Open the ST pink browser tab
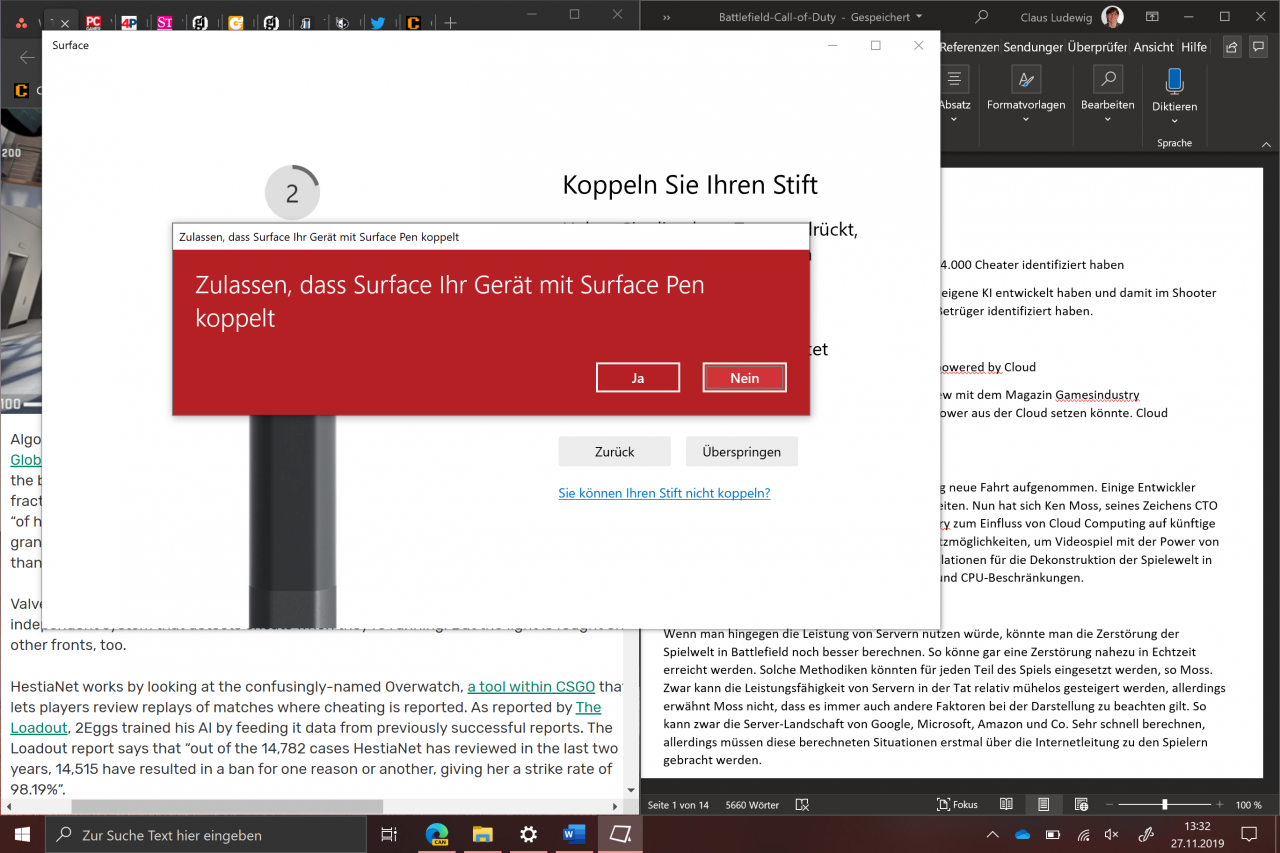This screenshot has height=853, width=1280. tap(165, 21)
